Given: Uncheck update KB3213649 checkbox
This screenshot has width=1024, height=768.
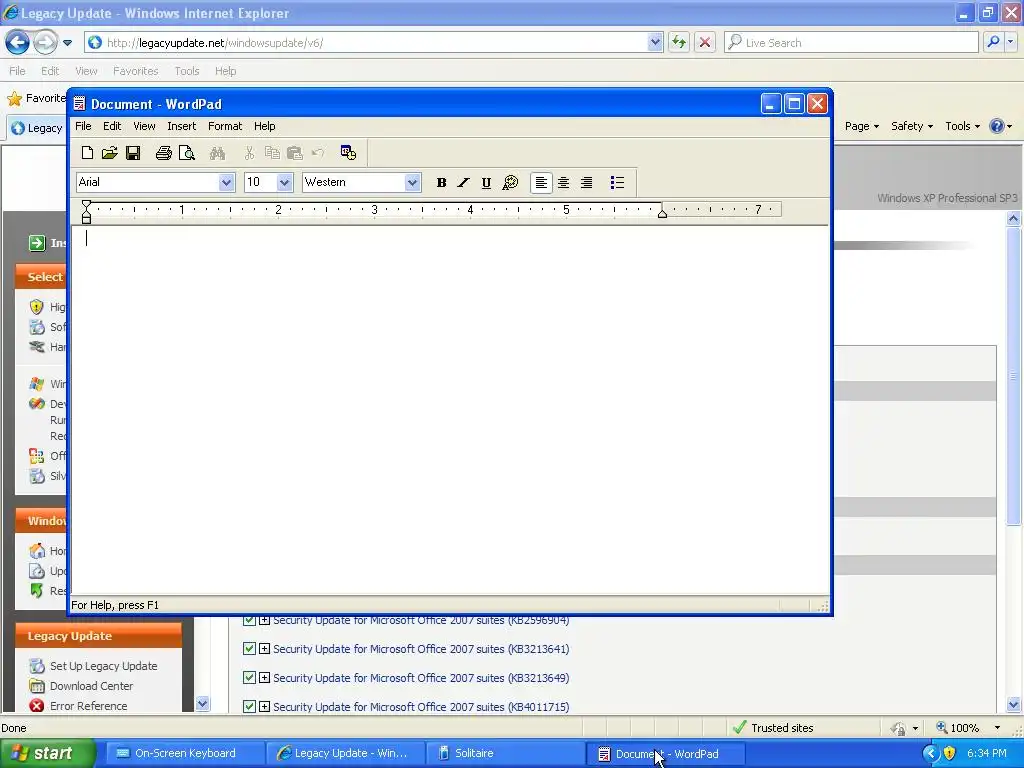Looking at the screenshot, I should (249, 677).
